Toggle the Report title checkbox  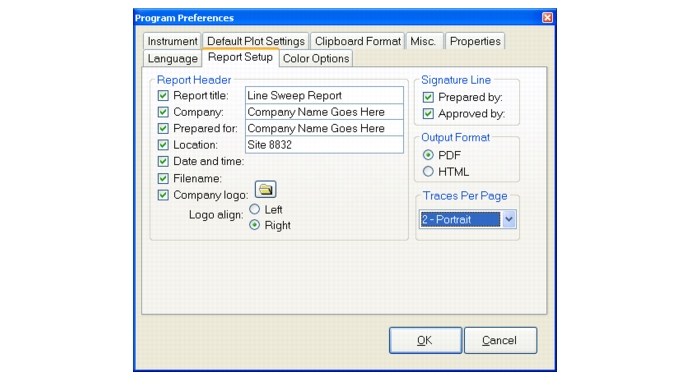click(163, 96)
